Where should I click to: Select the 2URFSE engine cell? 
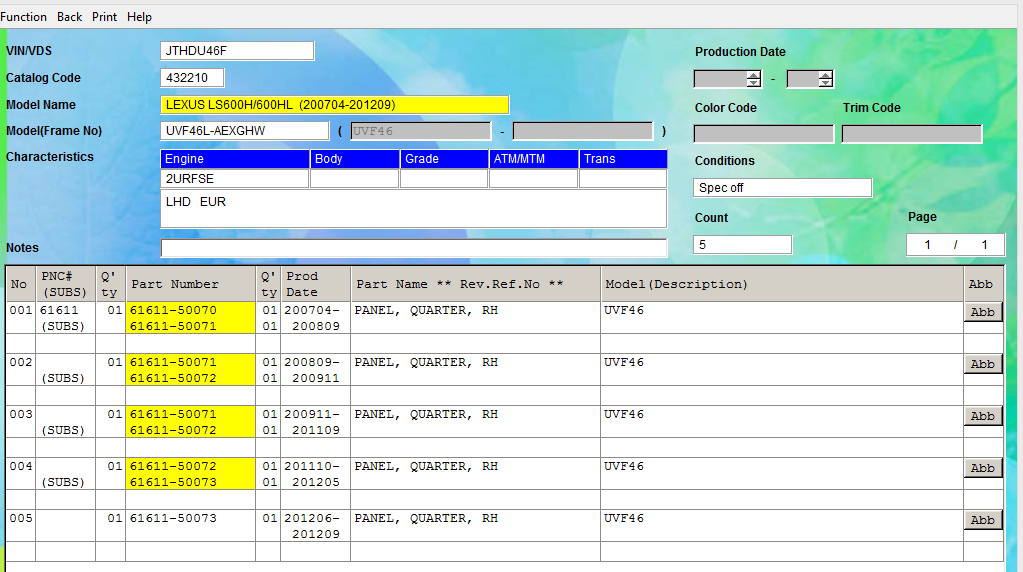pos(235,179)
